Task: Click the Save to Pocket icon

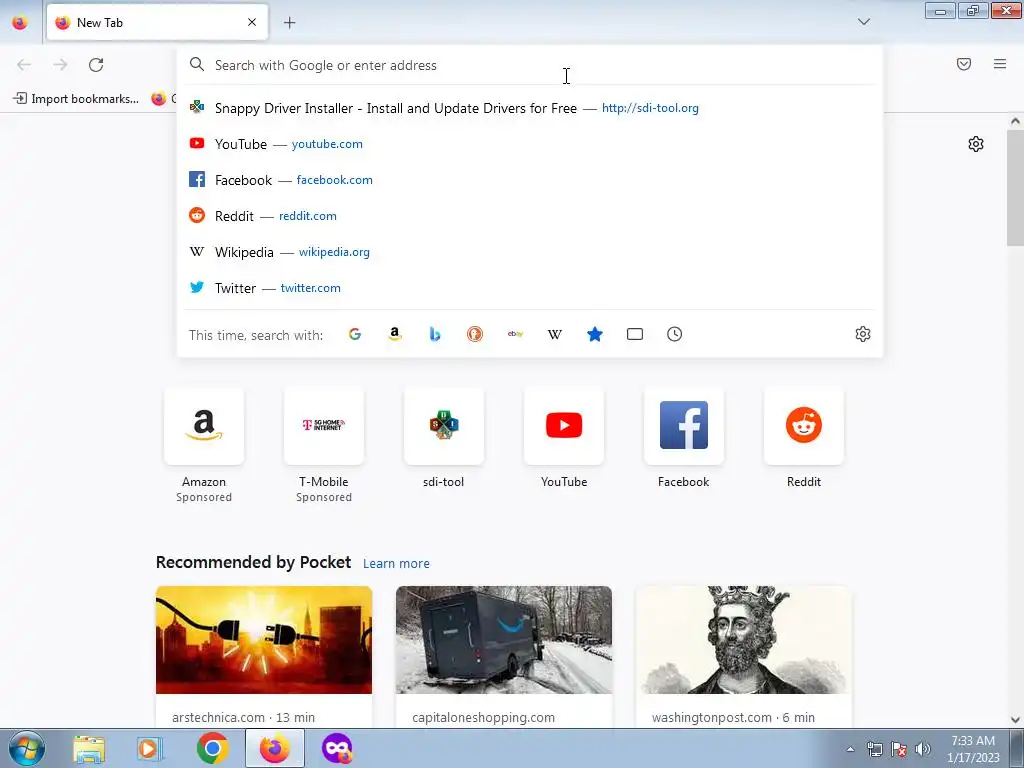Action: [x=964, y=64]
